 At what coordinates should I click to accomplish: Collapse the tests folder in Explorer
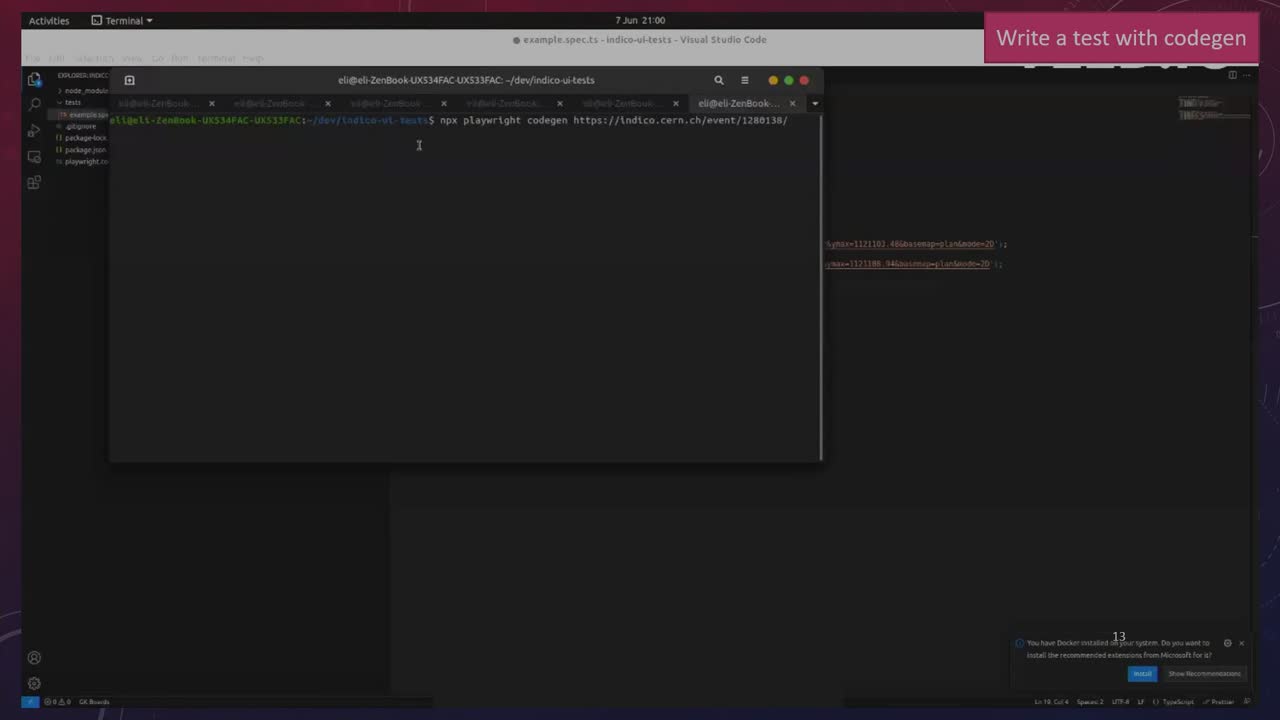(x=72, y=102)
